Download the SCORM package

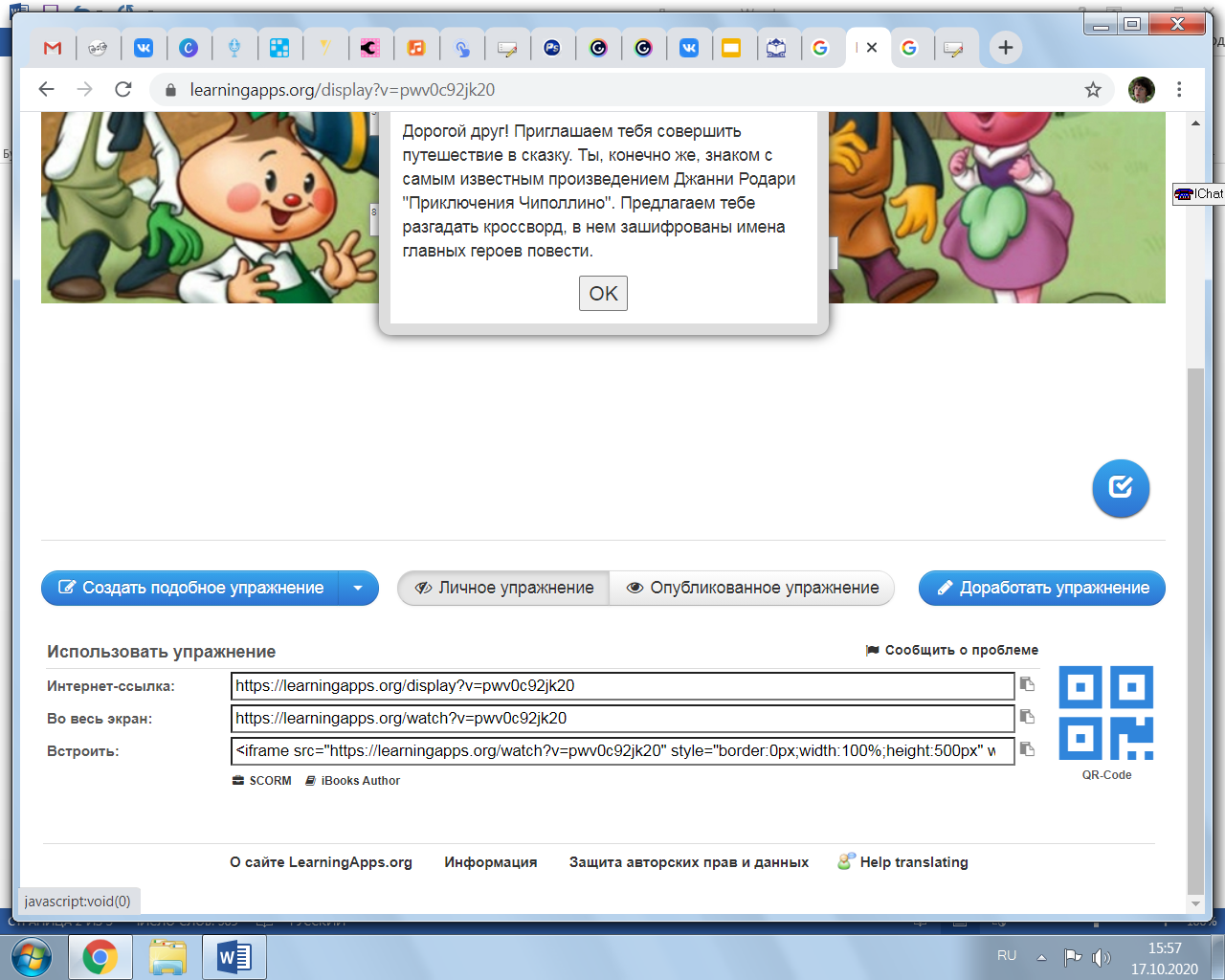[x=262, y=781]
